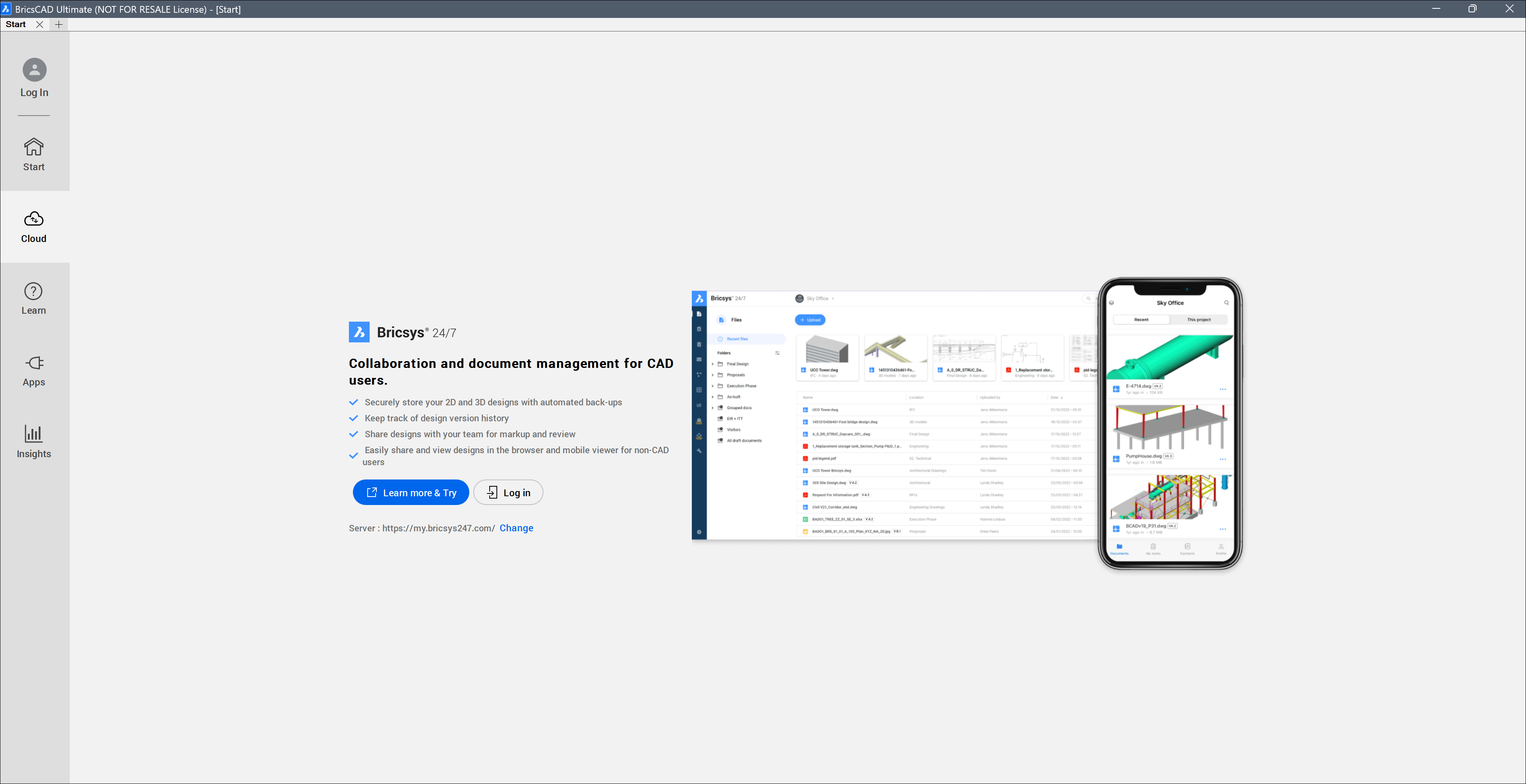Minimize the BricsCAD window

pos(1436,8)
